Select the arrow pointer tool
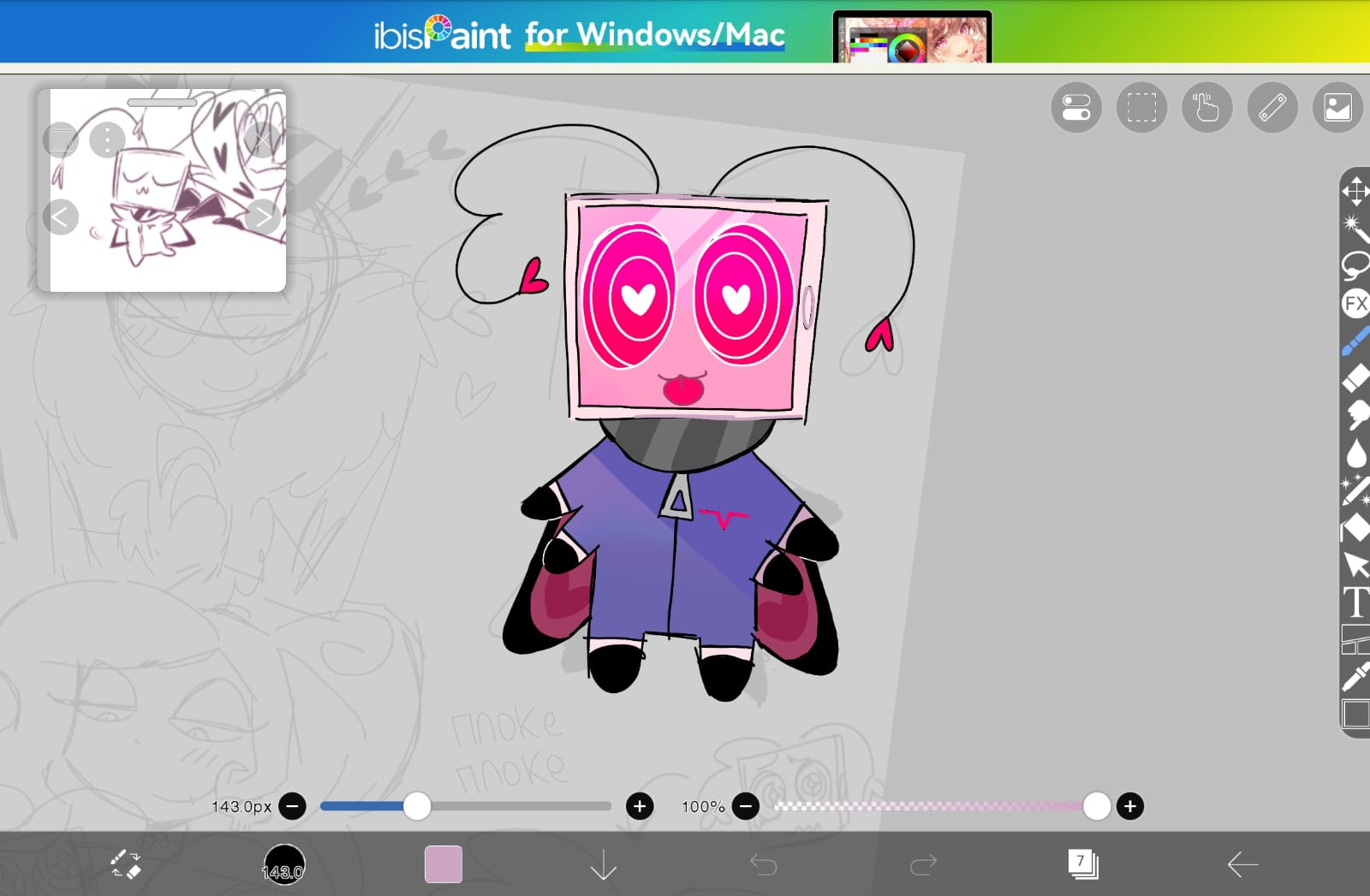The height and width of the screenshot is (896, 1370). (x=1355, y=565)
